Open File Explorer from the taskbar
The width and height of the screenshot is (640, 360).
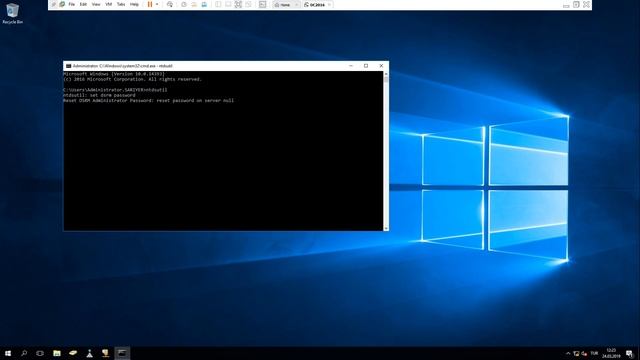57,353
